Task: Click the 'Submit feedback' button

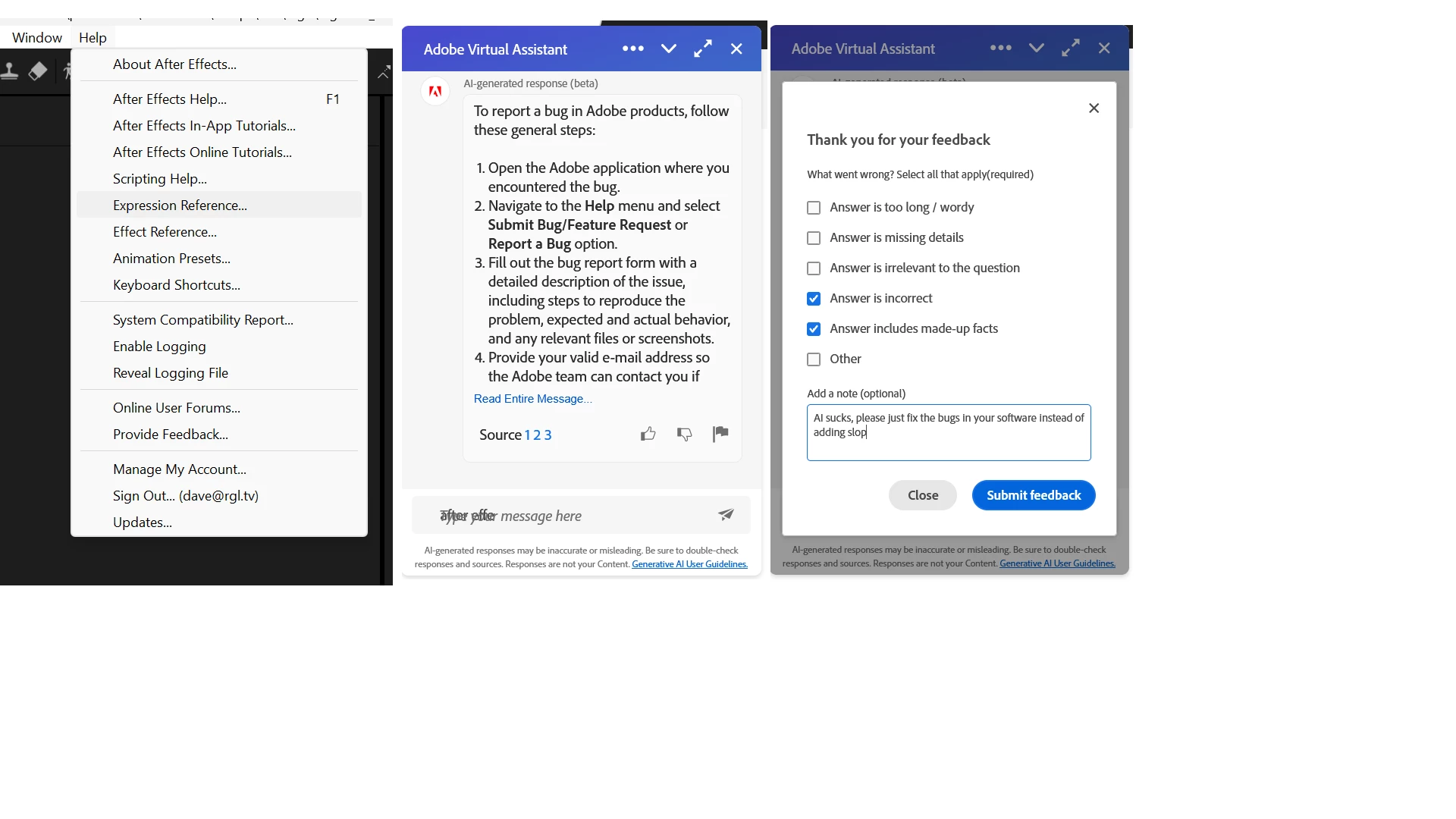Action: point(1033,495)
